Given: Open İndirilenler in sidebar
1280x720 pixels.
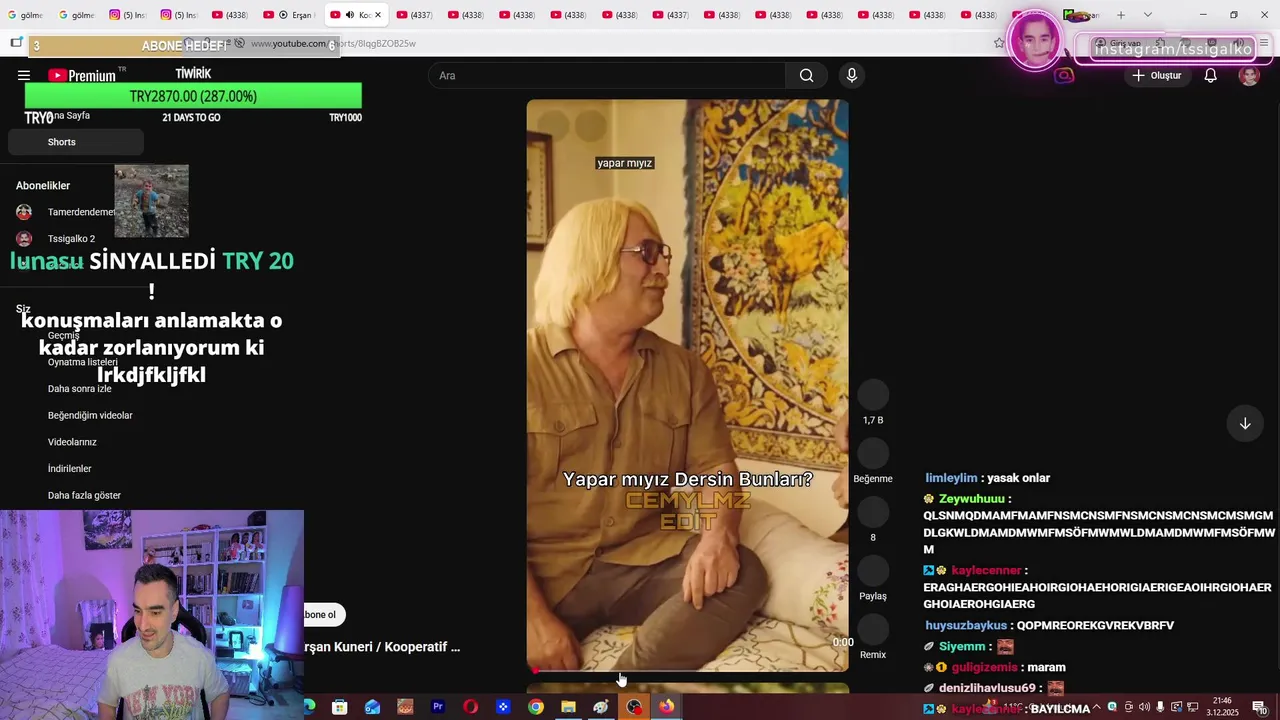Looking at the screenshot, I should 70,469.
